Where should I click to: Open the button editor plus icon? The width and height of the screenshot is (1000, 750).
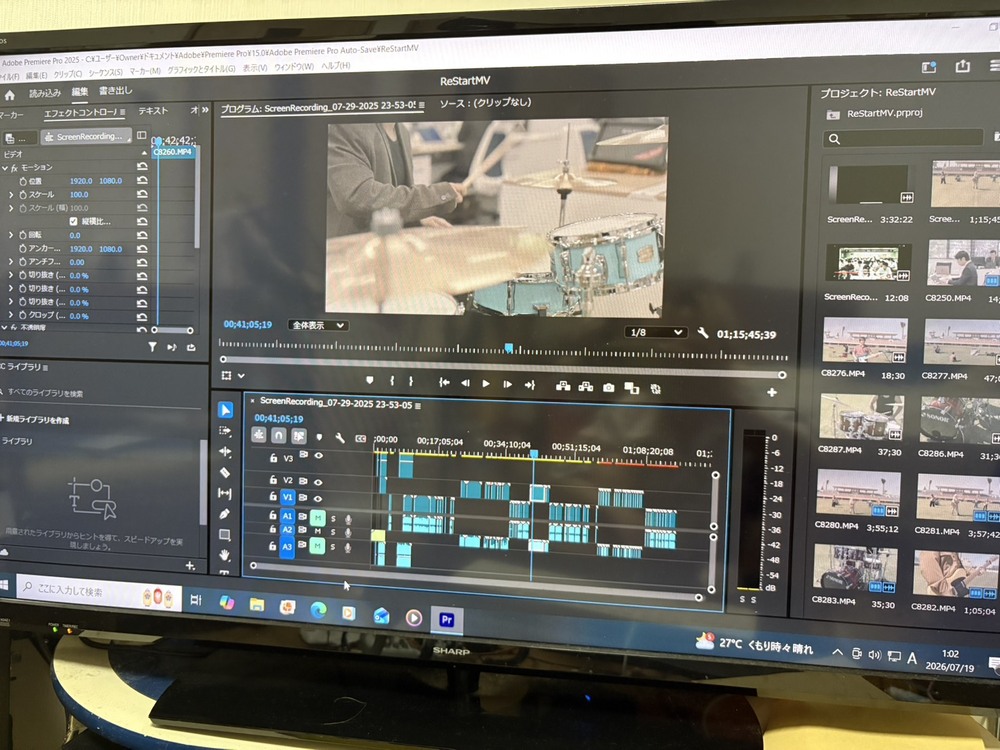[772, 392]
